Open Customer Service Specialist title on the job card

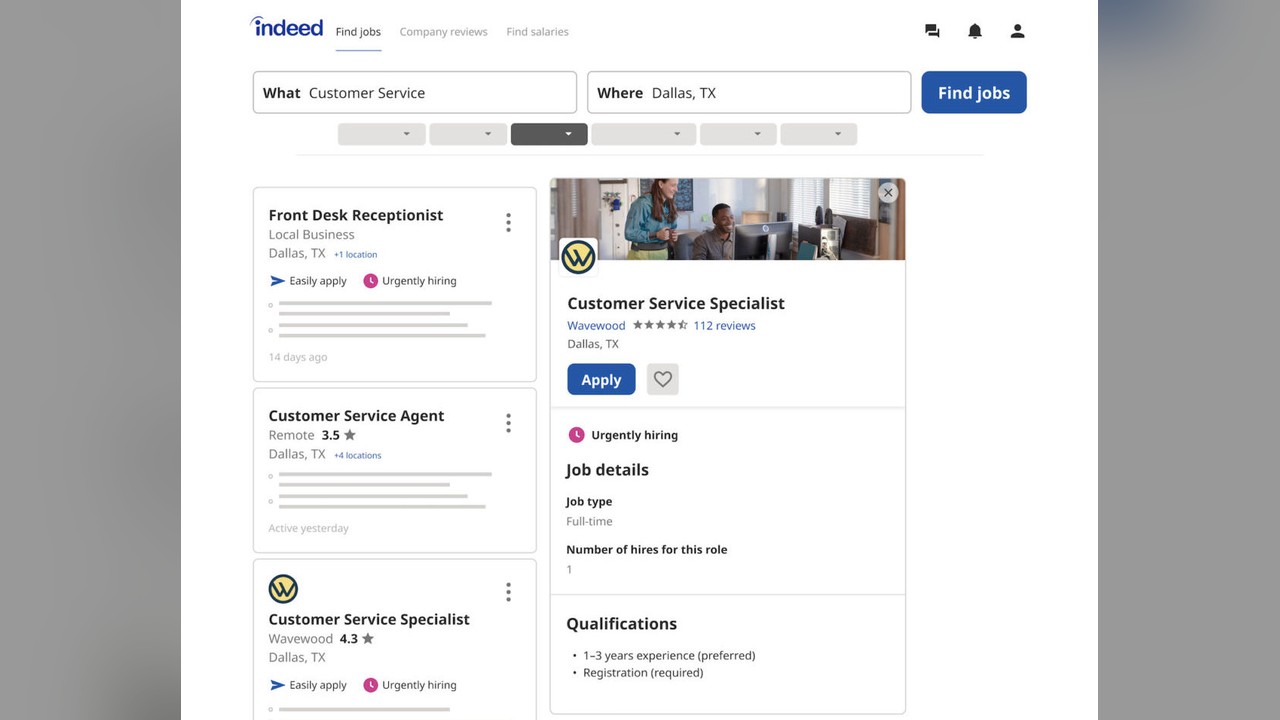369,619
